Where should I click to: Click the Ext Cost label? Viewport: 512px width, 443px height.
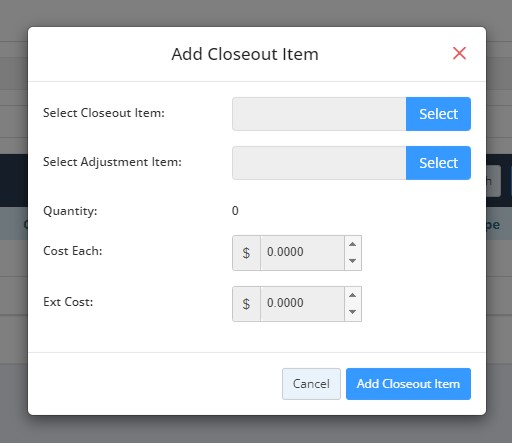[x=68, y=302]
